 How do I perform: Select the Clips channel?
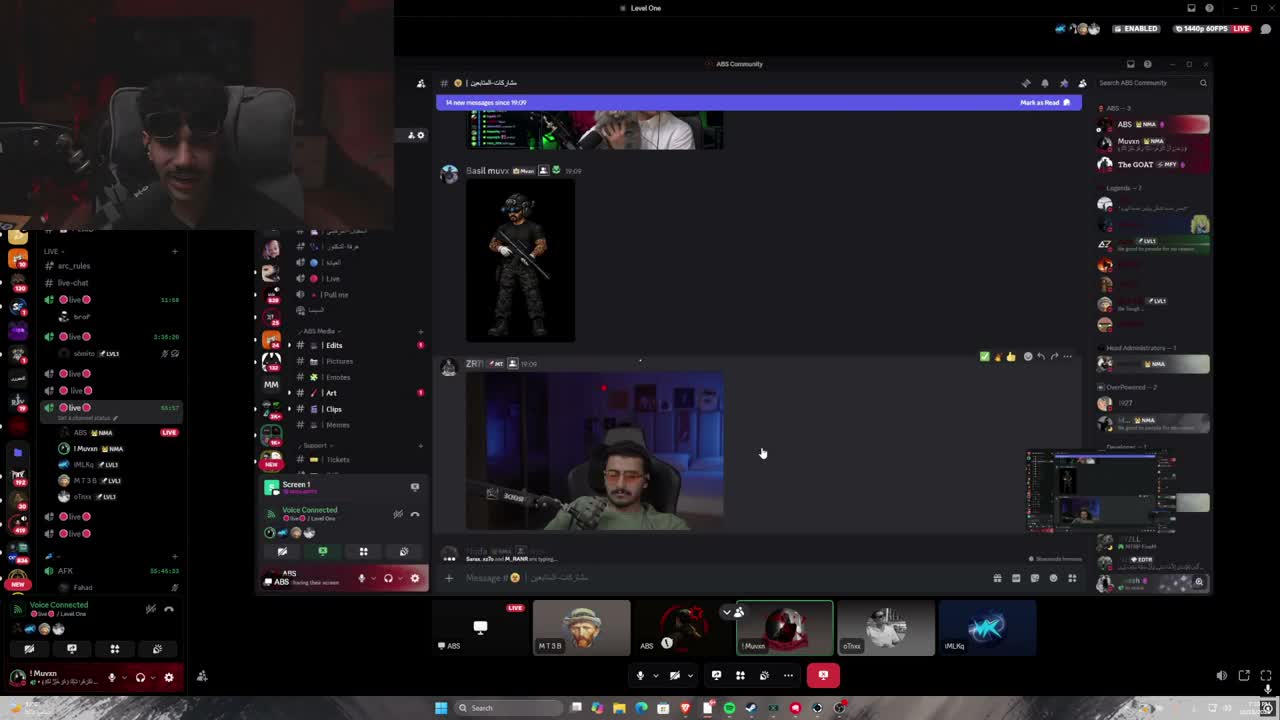click(x=356, y=409)
